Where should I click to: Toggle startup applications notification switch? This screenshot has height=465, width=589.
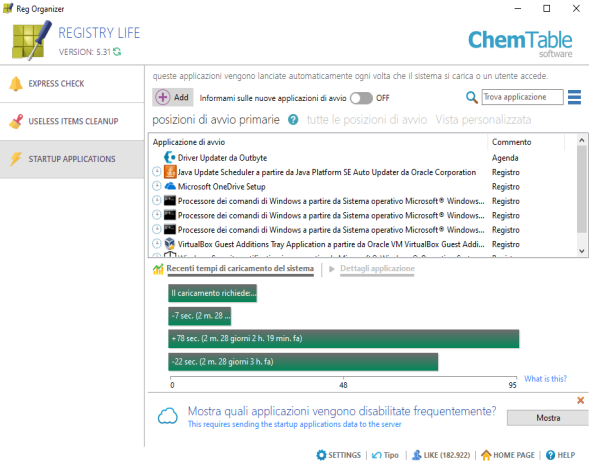[x=361, y=98]
